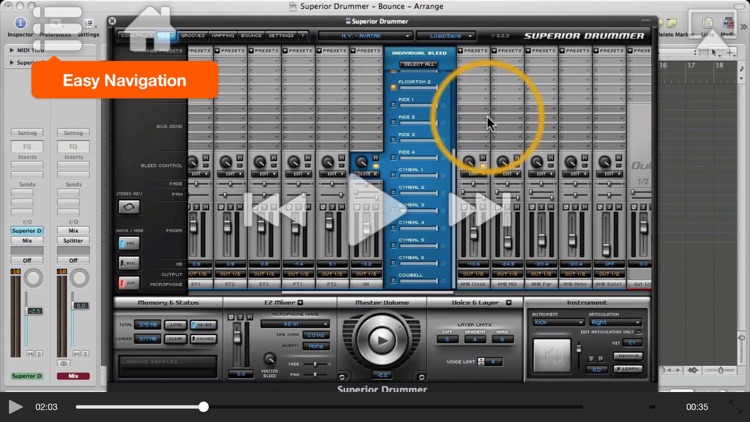The image size is (750, 422).
Task: Open the Mapping tab
Action: point(223,35)
